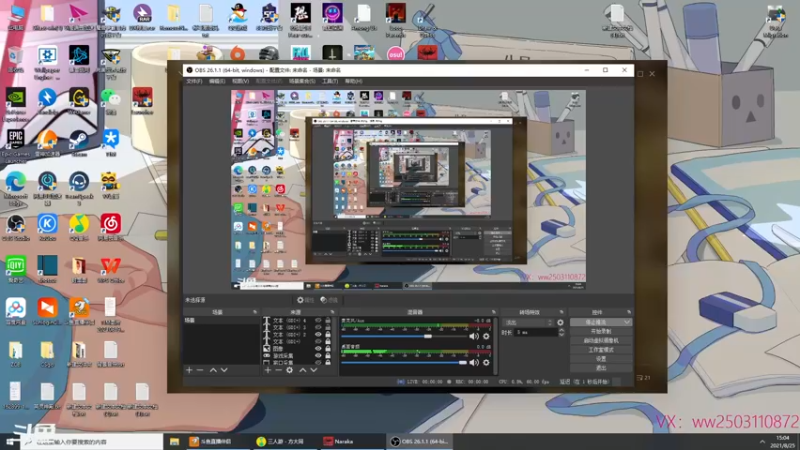Click the 时长 duration stepper arrows
Image resolution: width=800 pixels, height=450 pixels.
561,332
